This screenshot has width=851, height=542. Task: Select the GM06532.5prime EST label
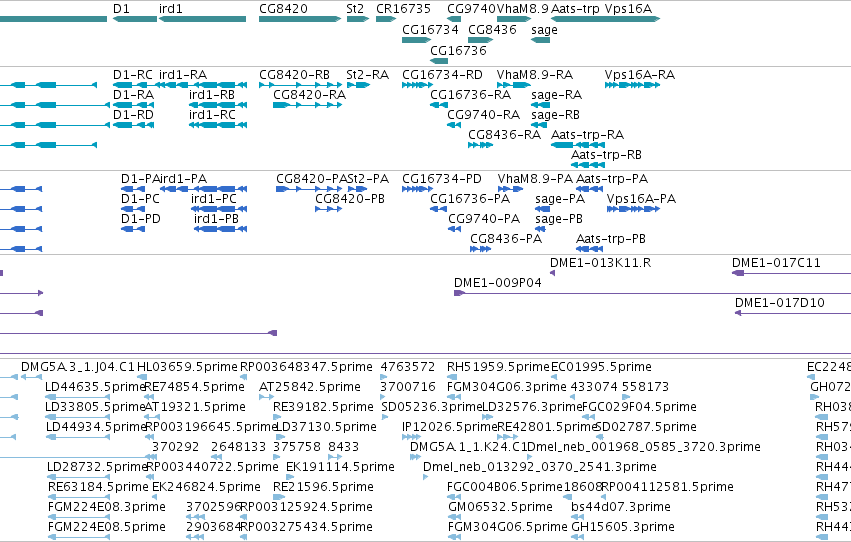(x=500, y=507)
